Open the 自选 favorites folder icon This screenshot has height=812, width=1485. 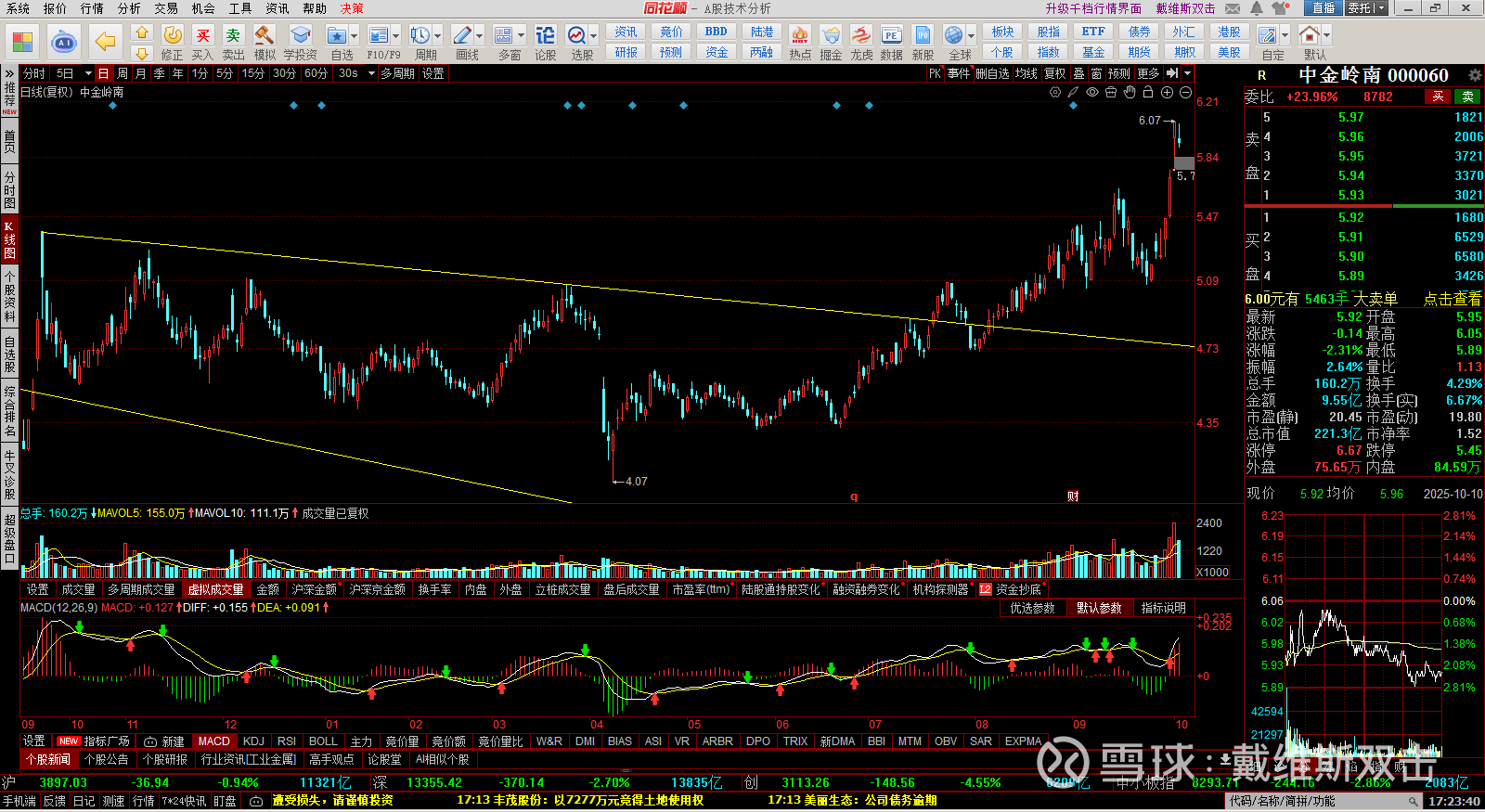337,35
